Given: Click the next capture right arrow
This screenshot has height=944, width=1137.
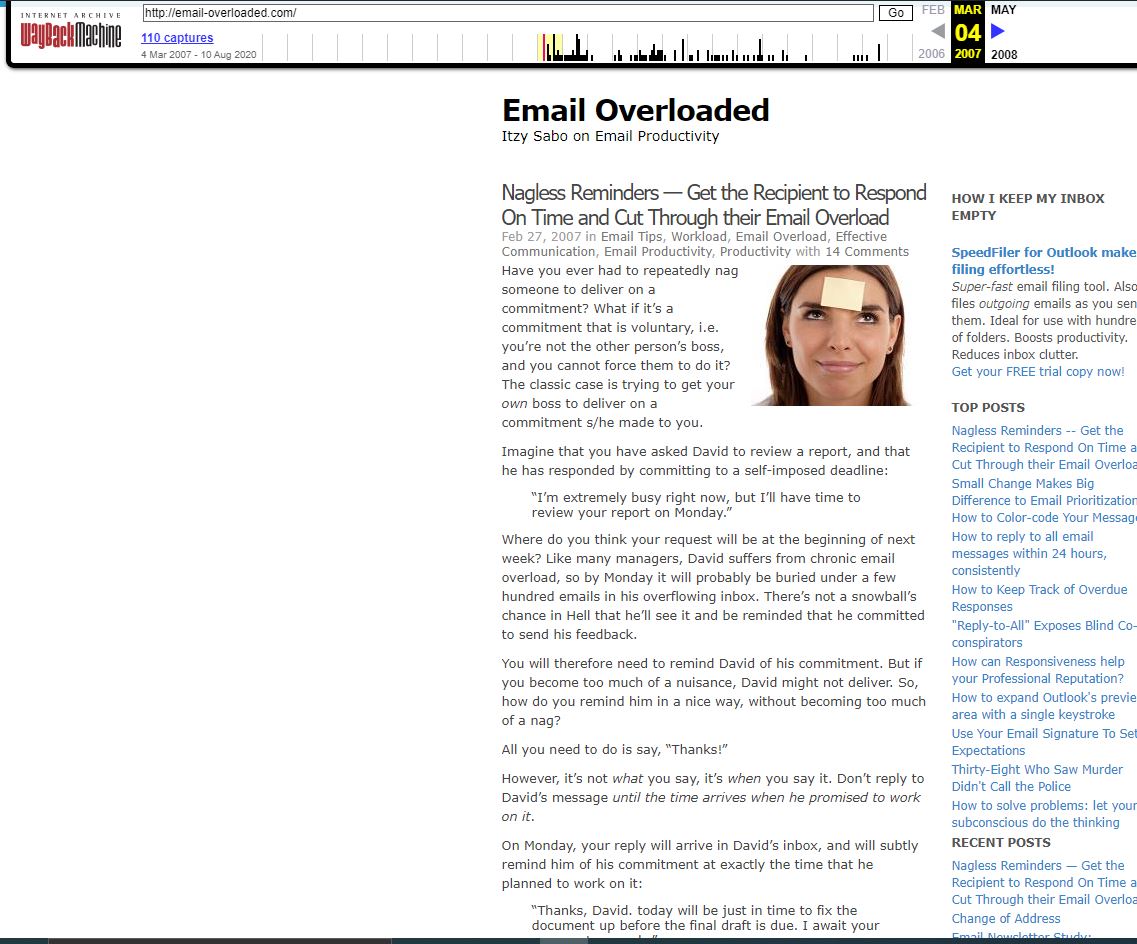Looking at the screenshot, I should pos(997,31).
